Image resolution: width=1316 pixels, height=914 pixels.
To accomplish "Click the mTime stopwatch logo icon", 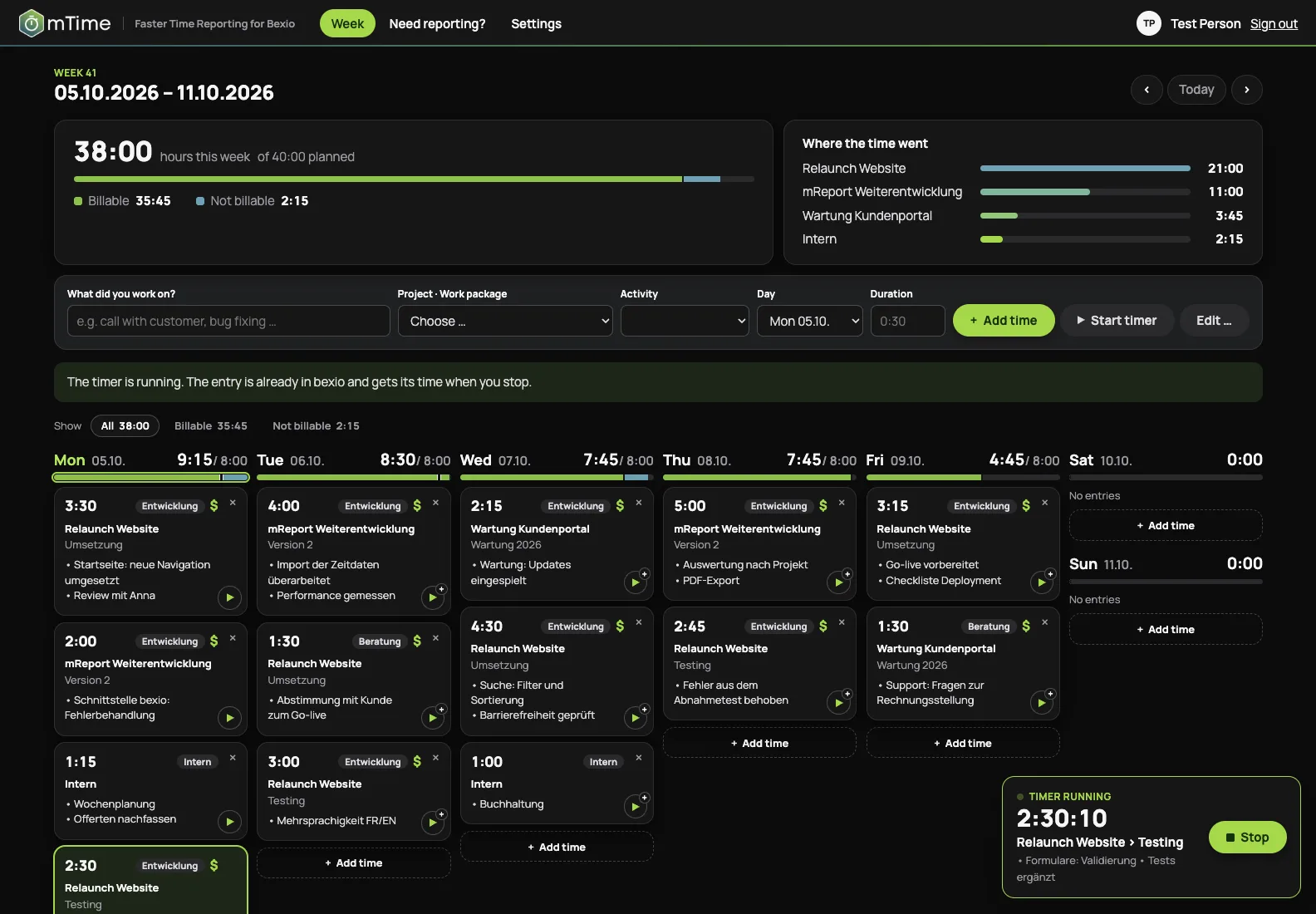I will click(31, 23).
